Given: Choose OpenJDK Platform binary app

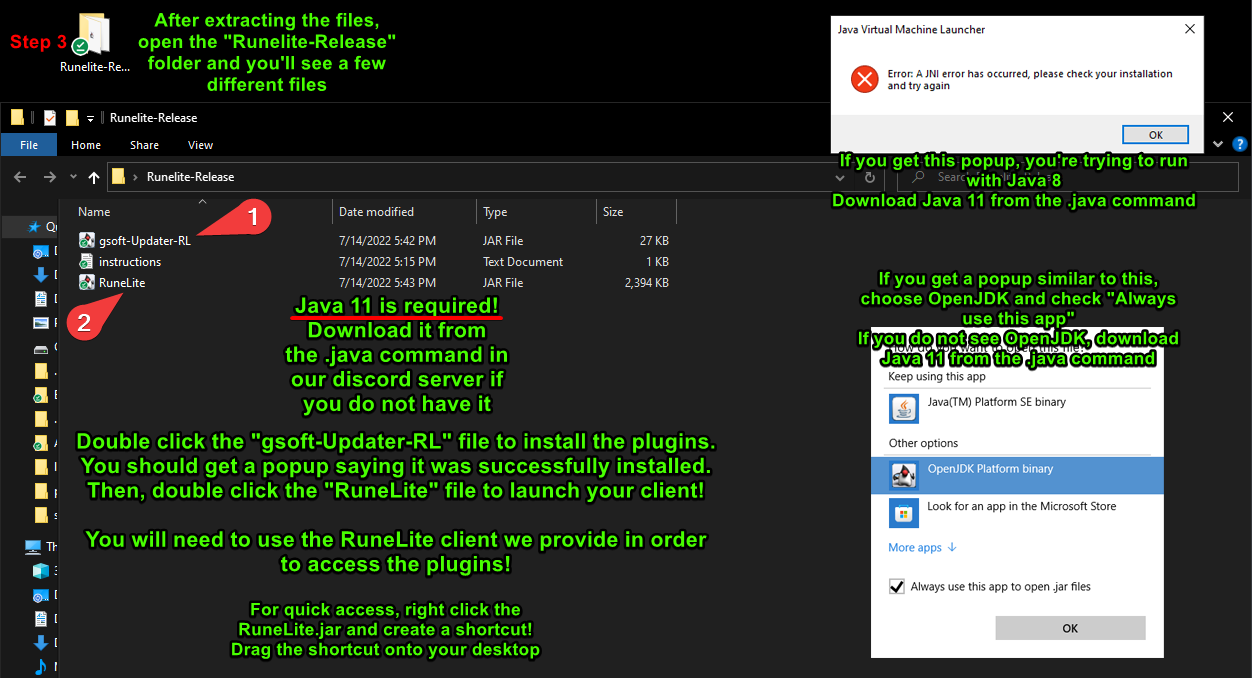Looking at the screenshot, I should pos(1017,475).
